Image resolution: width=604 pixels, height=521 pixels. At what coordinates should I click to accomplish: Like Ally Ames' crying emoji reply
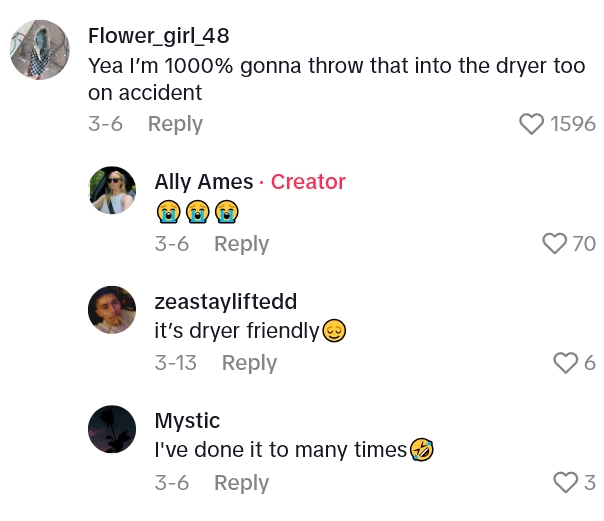(x=553, y=244)
